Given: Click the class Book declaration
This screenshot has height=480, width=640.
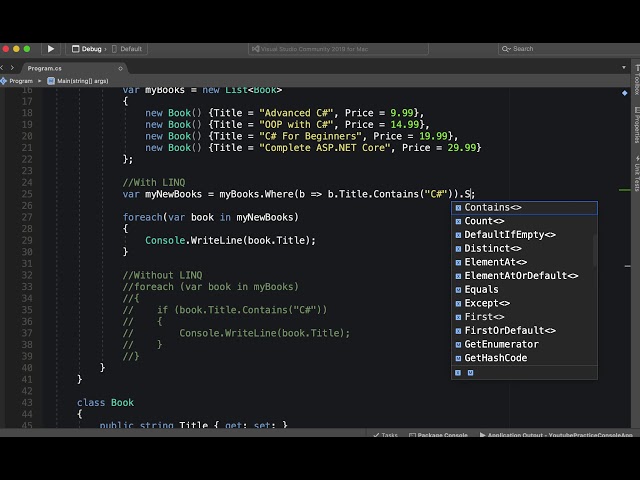Looking at the screenshot, I should pos(105,402).
